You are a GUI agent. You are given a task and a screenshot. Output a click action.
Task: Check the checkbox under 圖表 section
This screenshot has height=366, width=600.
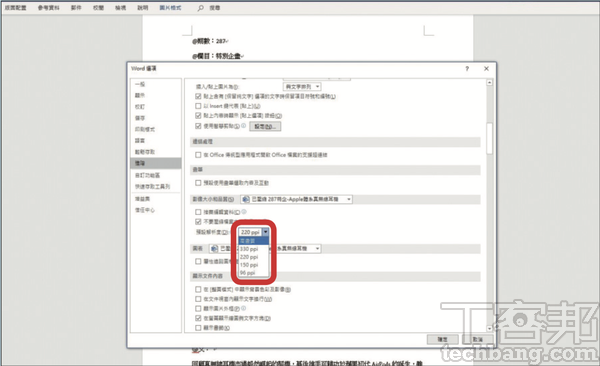[x=198, y=261]
